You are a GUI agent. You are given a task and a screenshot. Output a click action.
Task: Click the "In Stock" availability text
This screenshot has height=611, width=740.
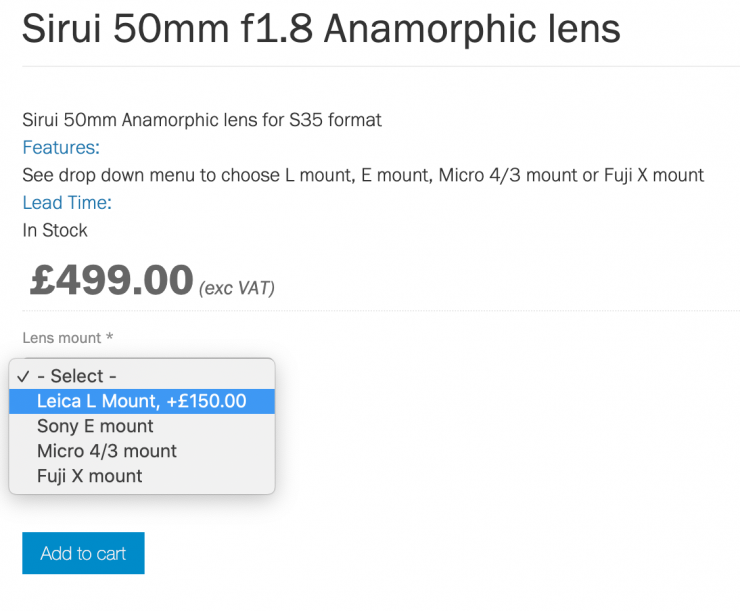(x=55, y=230)
